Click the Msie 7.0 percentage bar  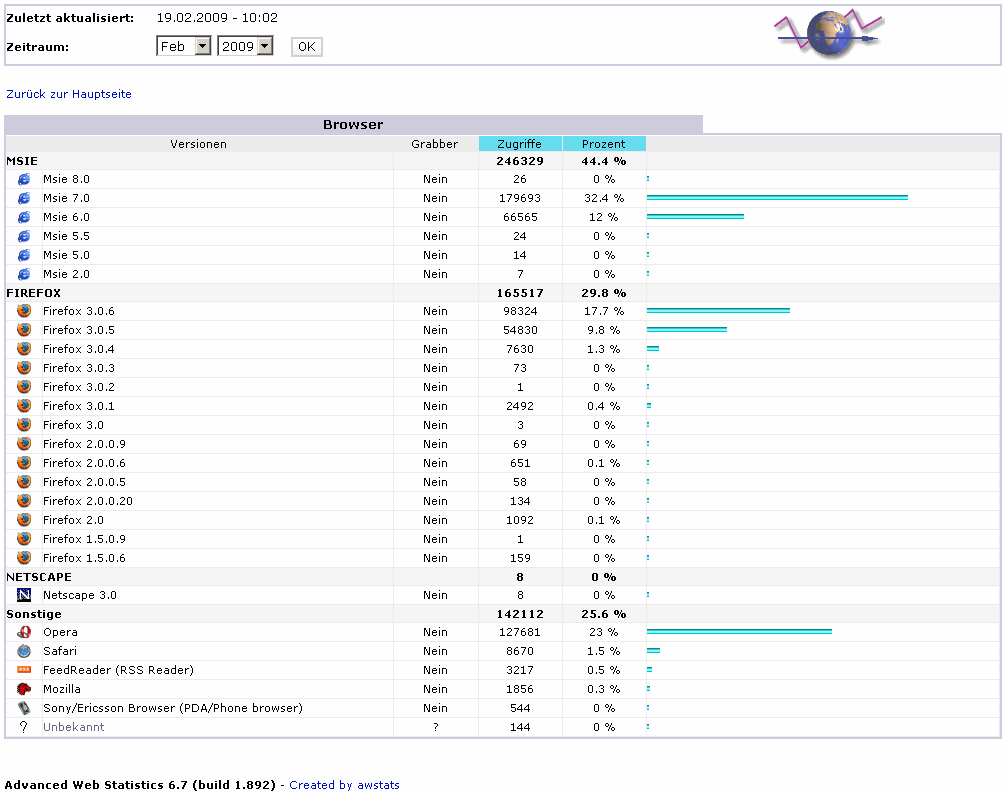click(777, 198)
